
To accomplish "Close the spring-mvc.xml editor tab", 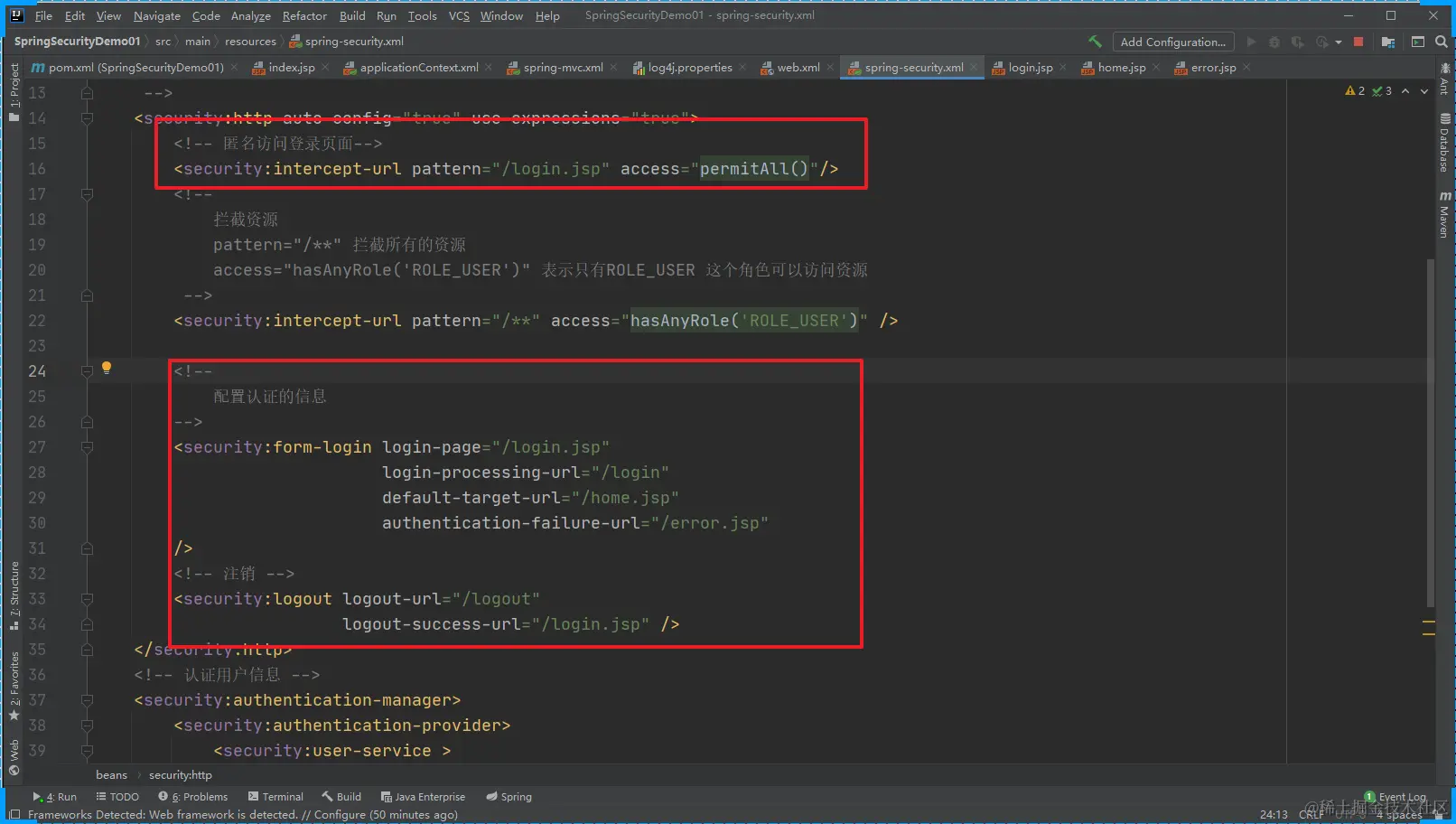I will pyautogui.click(x=614, y=68).
